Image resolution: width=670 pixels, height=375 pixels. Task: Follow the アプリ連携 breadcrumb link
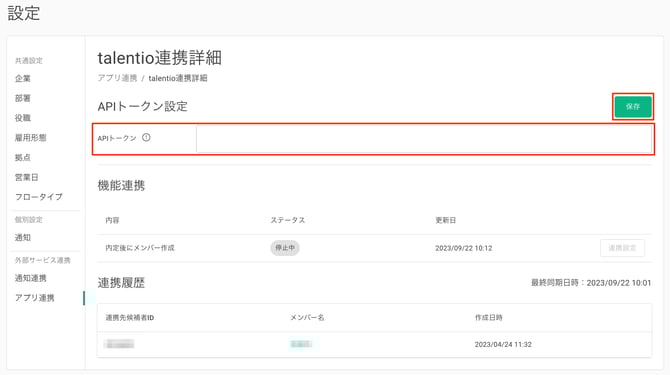pos(117,78)
